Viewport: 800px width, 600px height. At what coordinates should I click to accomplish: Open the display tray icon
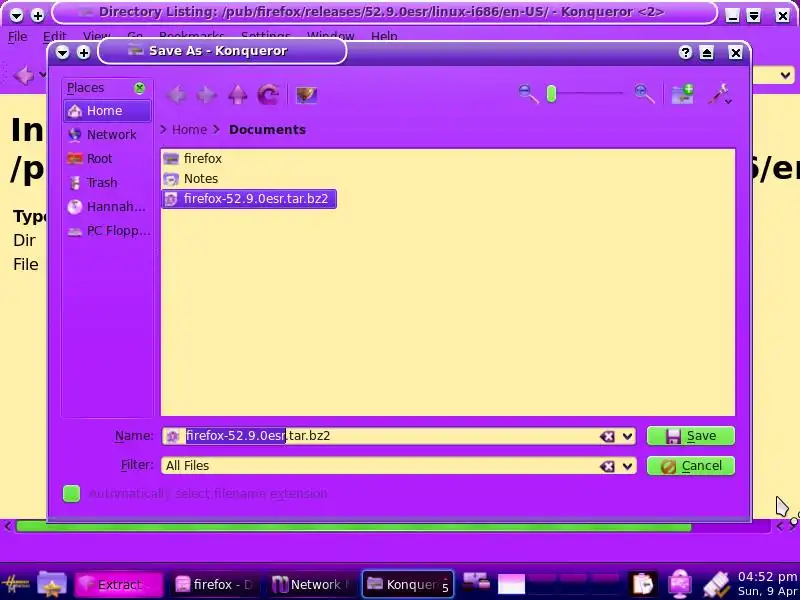pyautogui.click(x=680, y=584)
